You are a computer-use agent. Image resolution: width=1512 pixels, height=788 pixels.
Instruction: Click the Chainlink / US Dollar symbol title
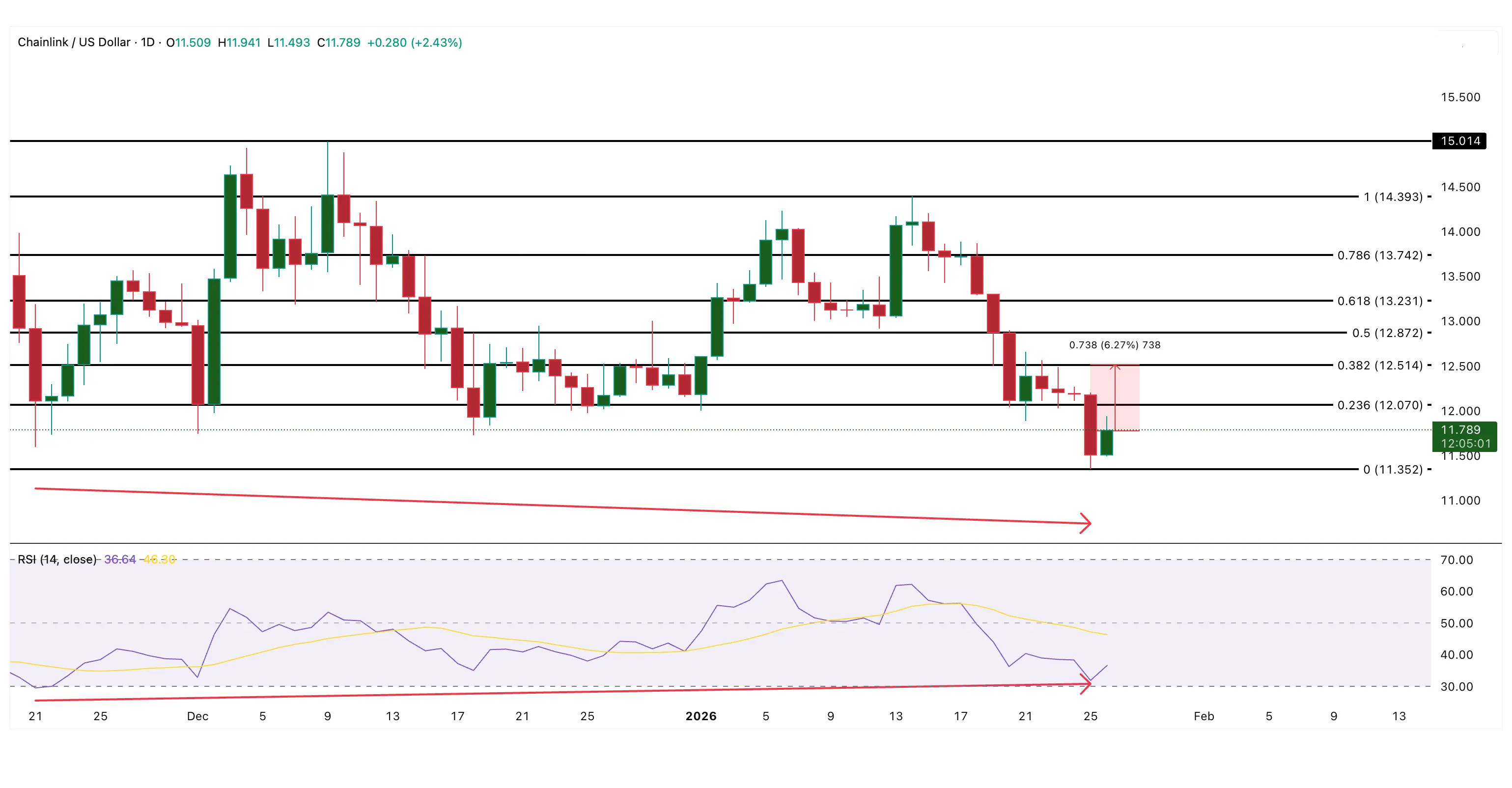click(74, 42)
